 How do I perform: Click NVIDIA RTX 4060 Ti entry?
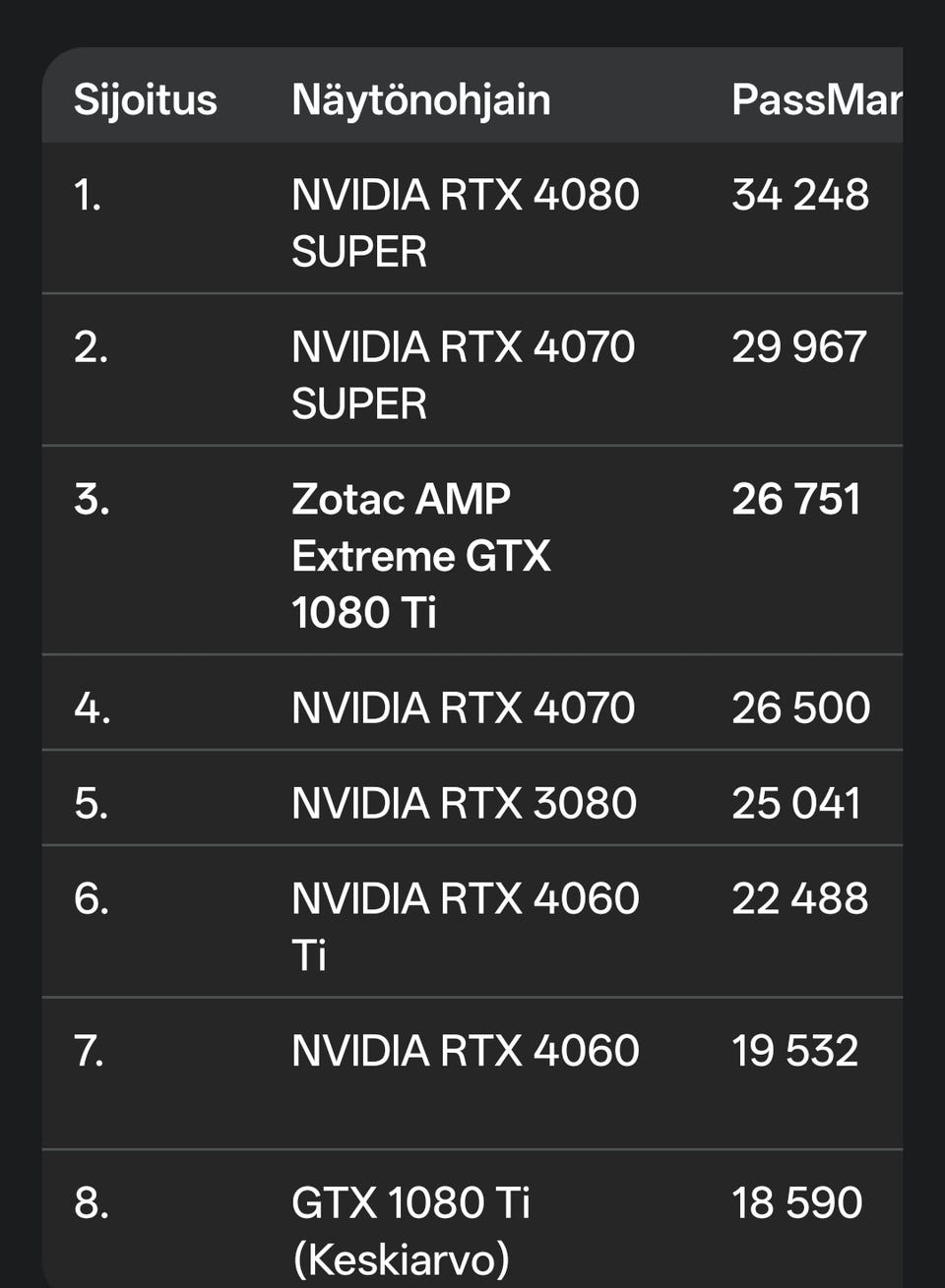465,926
